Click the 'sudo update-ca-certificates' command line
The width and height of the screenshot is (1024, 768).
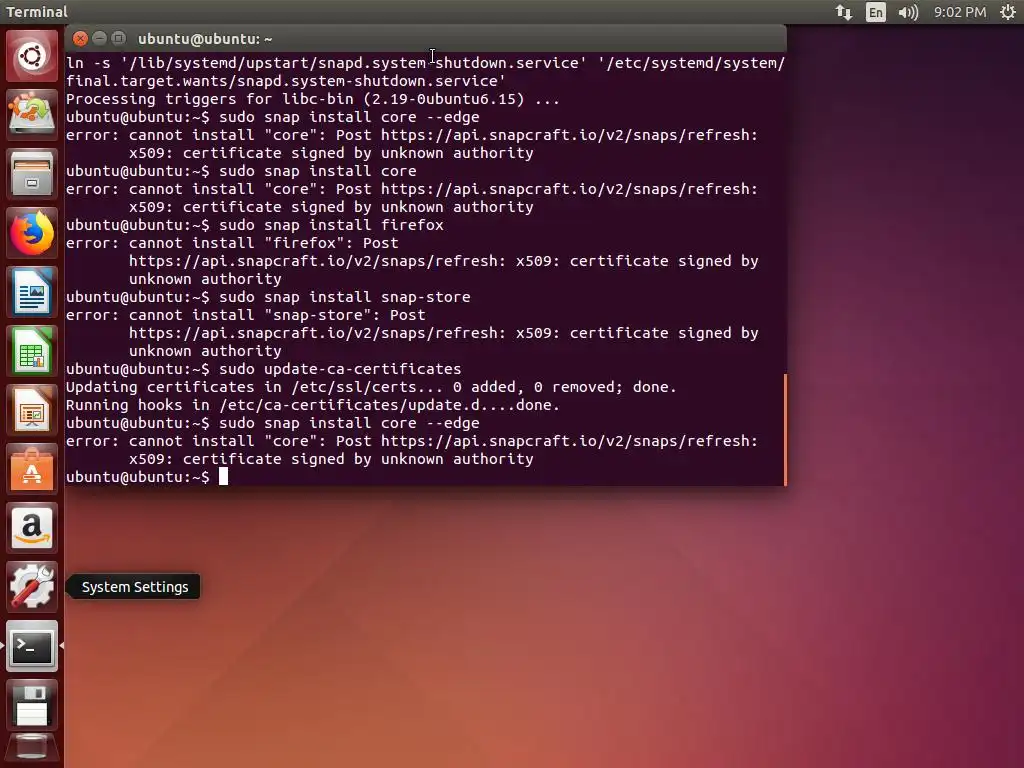click(340, 369)
